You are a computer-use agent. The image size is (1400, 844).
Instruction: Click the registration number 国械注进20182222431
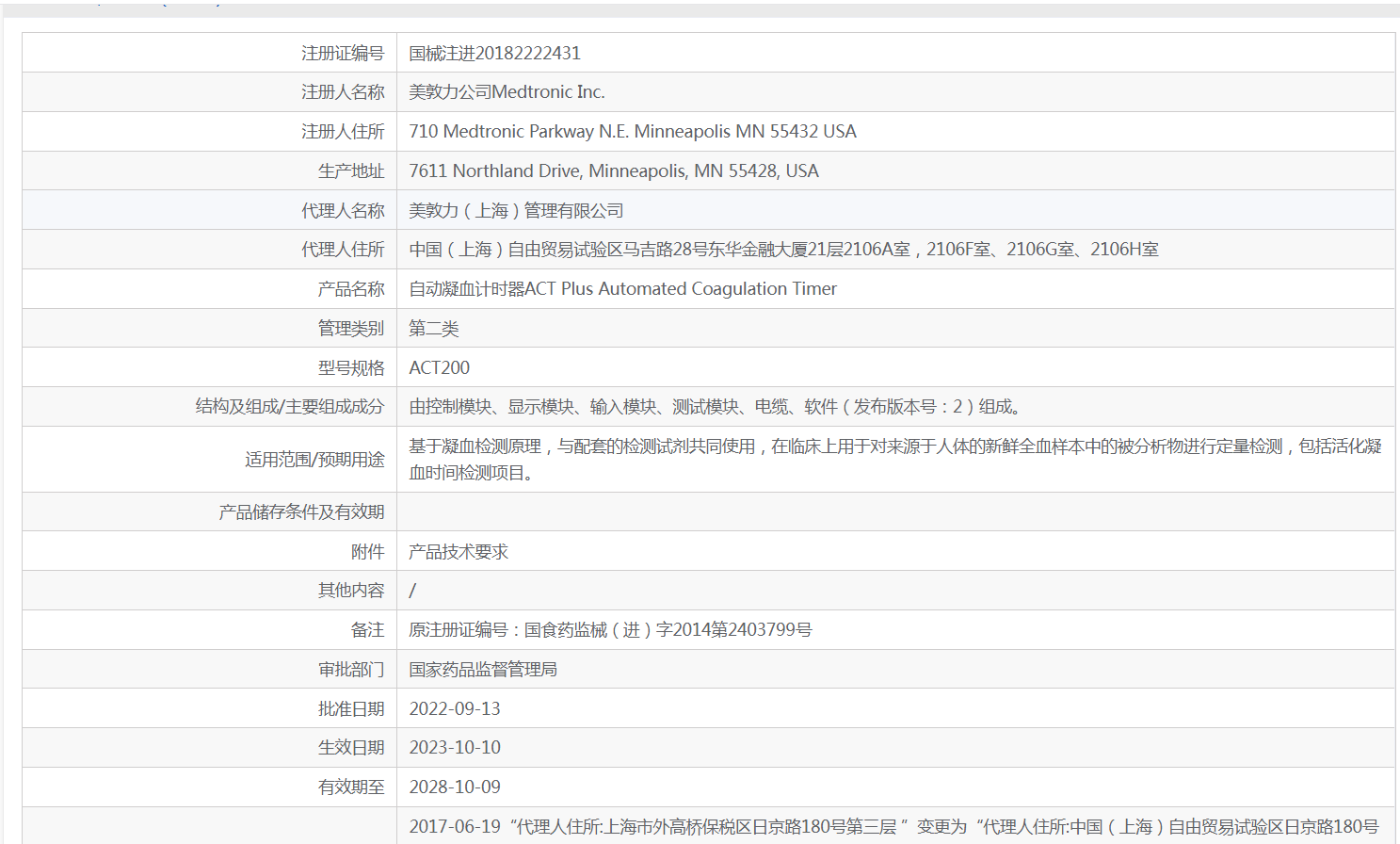pos(494,54)
